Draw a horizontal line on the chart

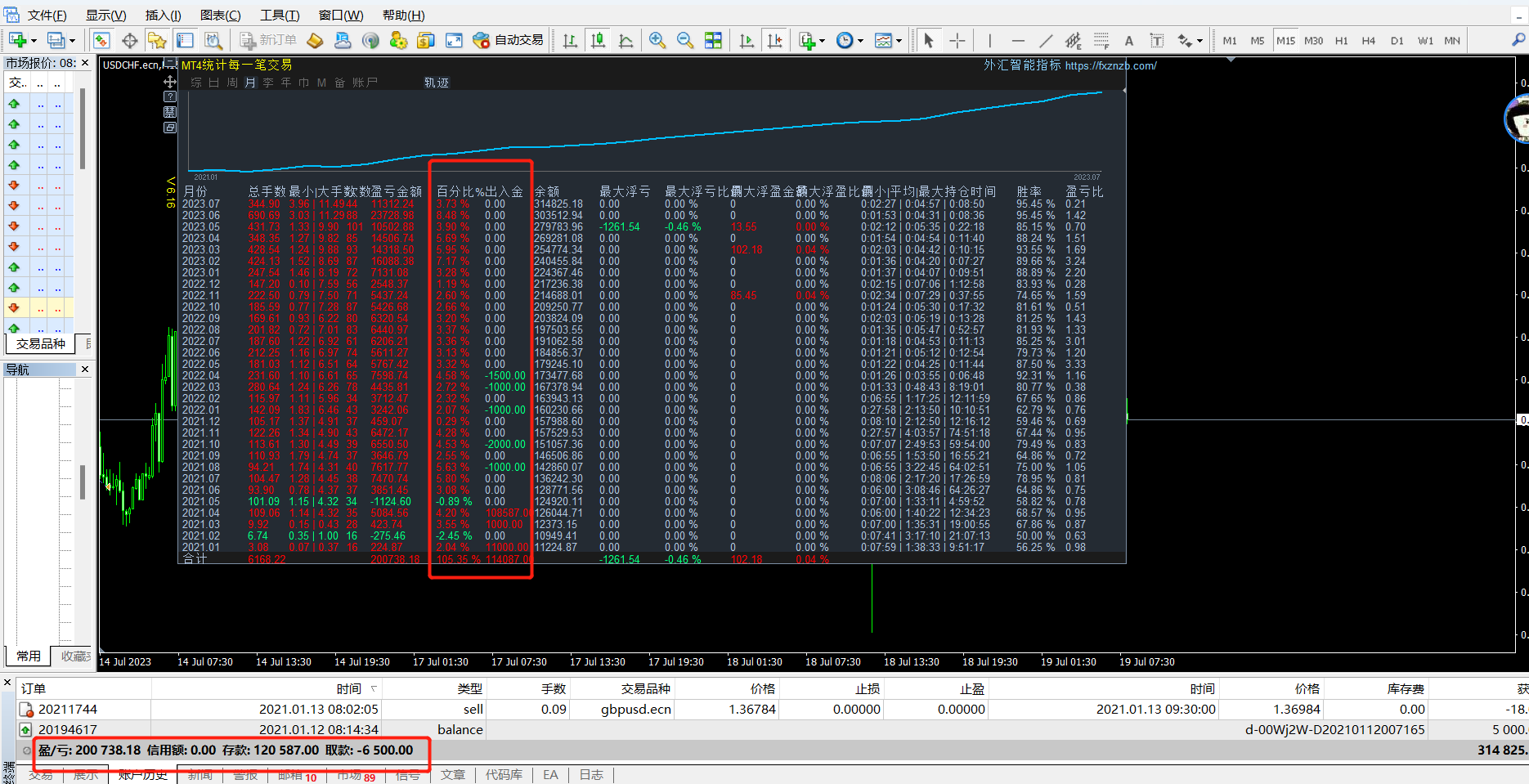click(1017, 40)
